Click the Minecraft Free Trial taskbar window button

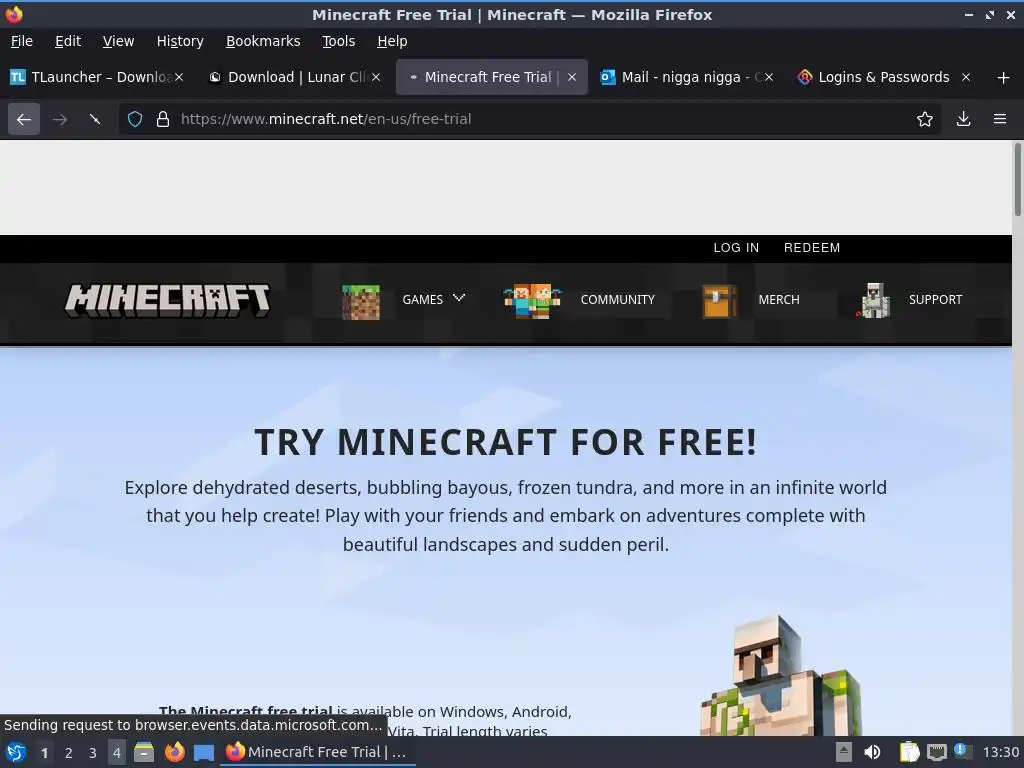pyautogui.click(x=318, y=752)
